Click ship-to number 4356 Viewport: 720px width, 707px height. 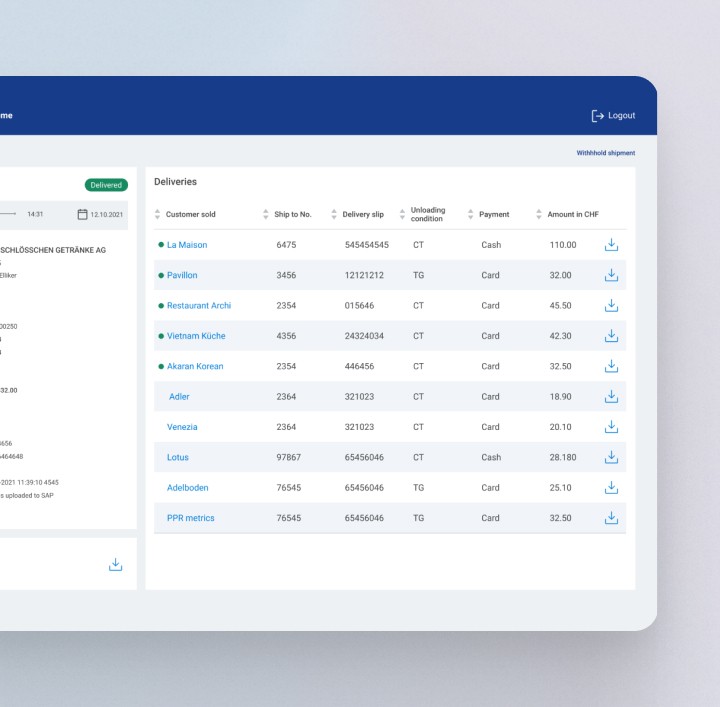[x=286, y=336]
